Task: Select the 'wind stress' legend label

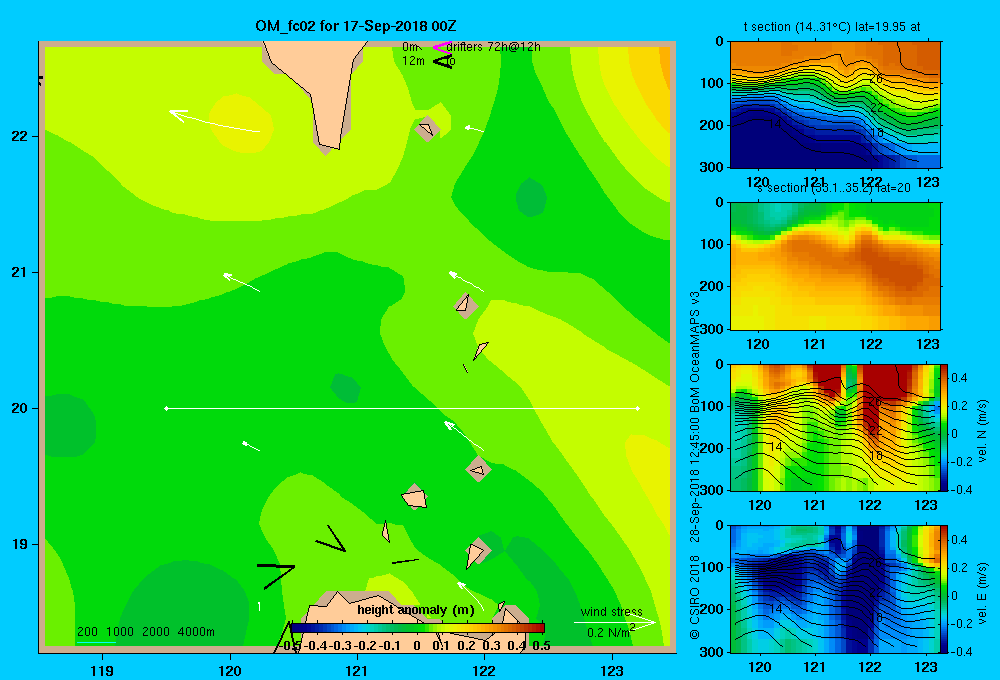Action: tap(612, 611)
